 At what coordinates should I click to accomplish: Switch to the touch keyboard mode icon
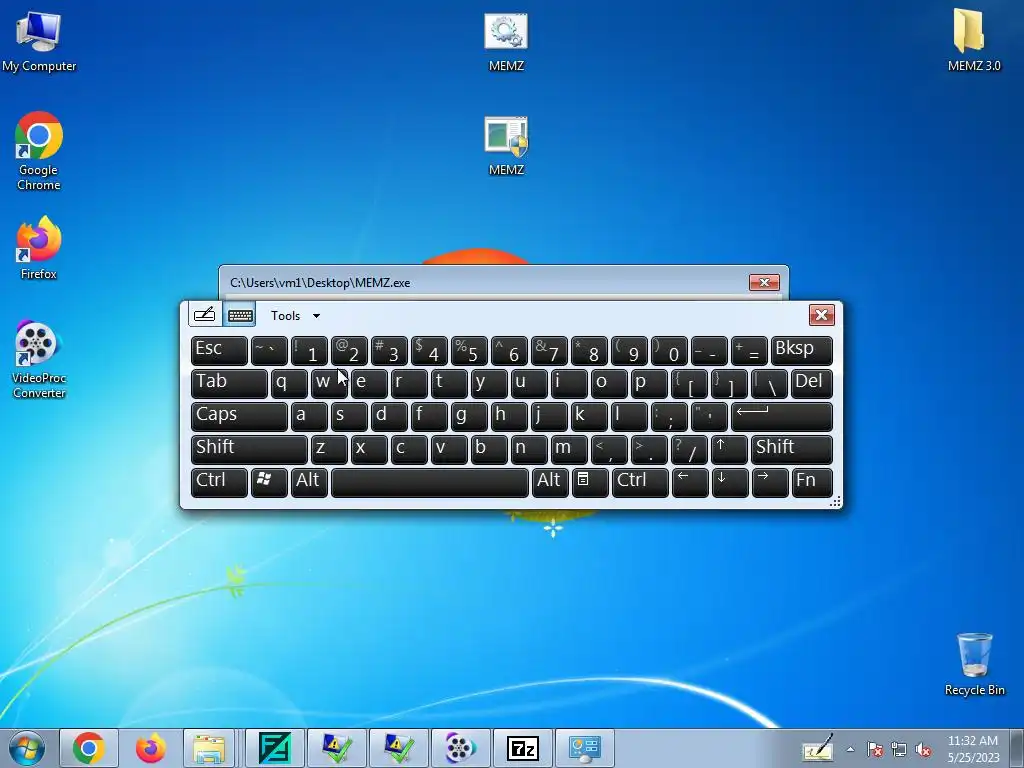pyautogui.click(x=240, y=315)
